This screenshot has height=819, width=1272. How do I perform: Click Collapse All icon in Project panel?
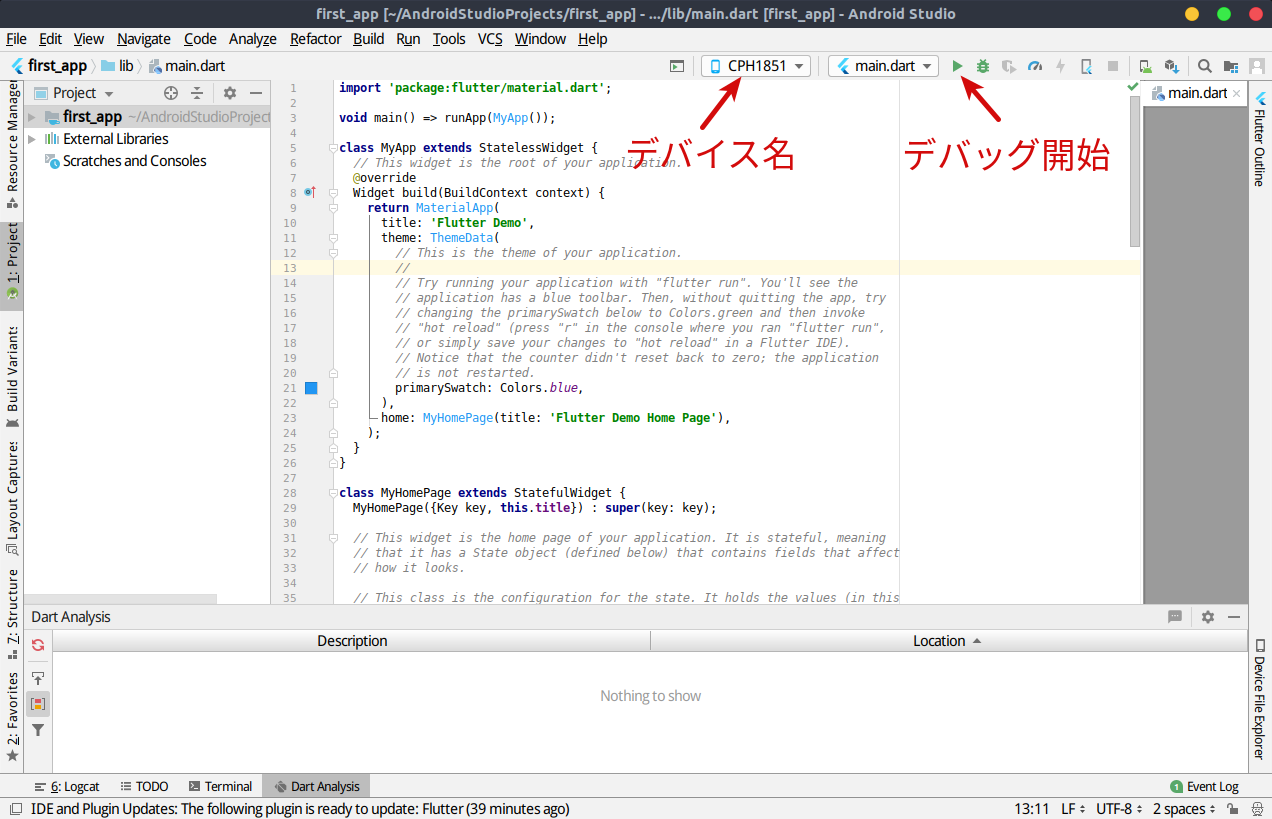tap(197, 93)
